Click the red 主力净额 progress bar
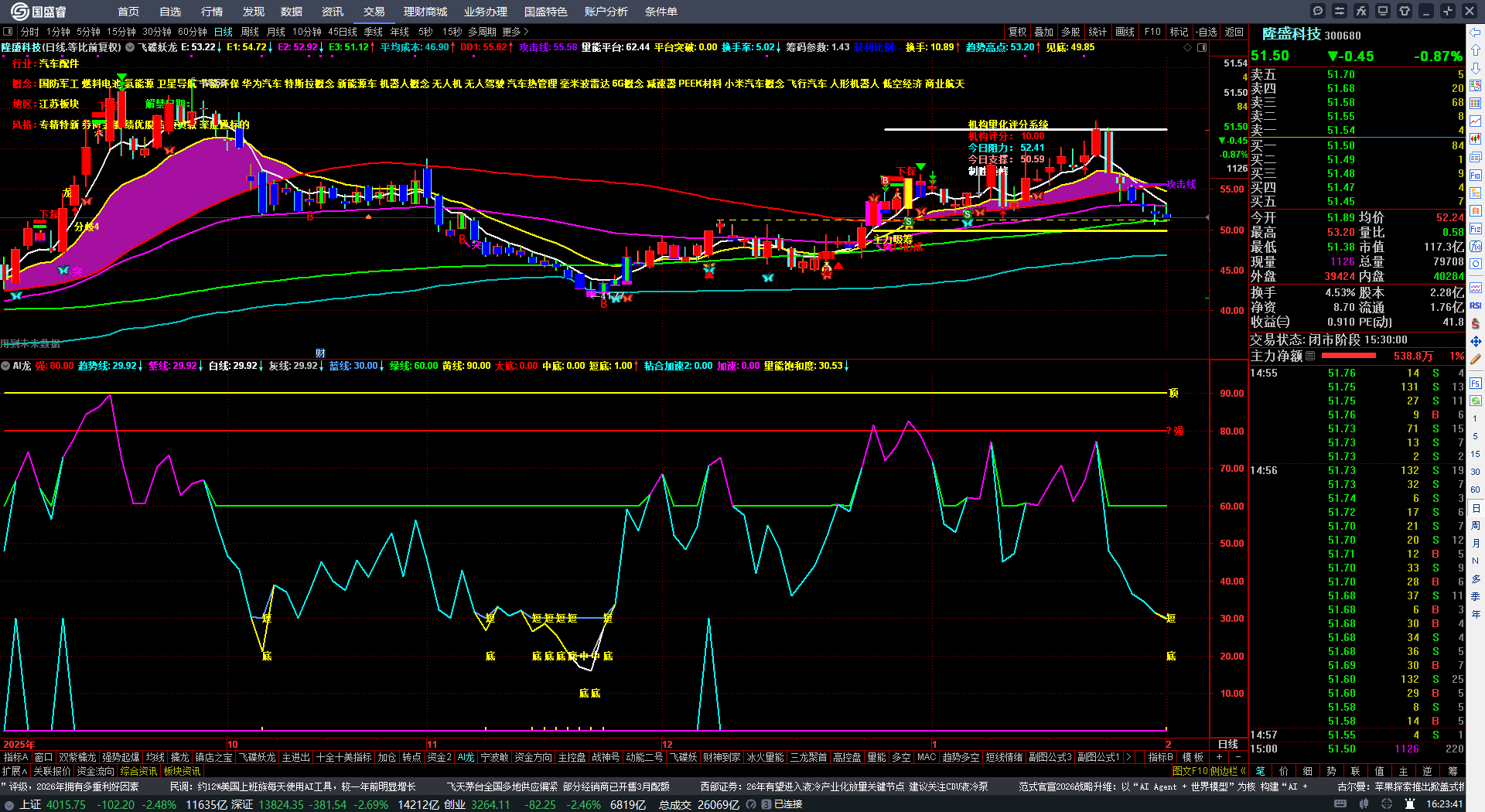1485x812 pixels. click(x=1349, y=356)
